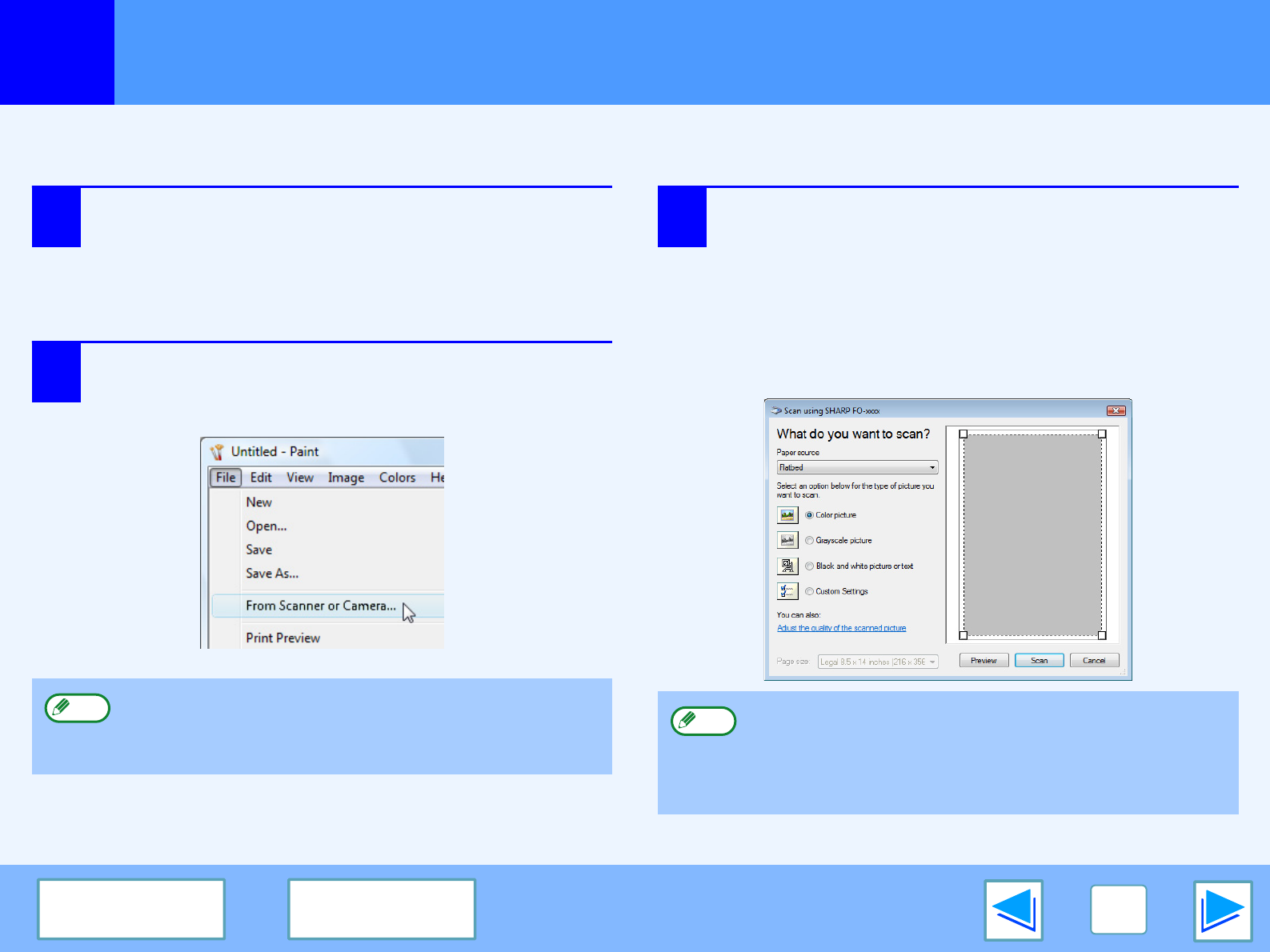
Task: Open Adjust the quality of scanned picture link
Action: pos(841,628)
